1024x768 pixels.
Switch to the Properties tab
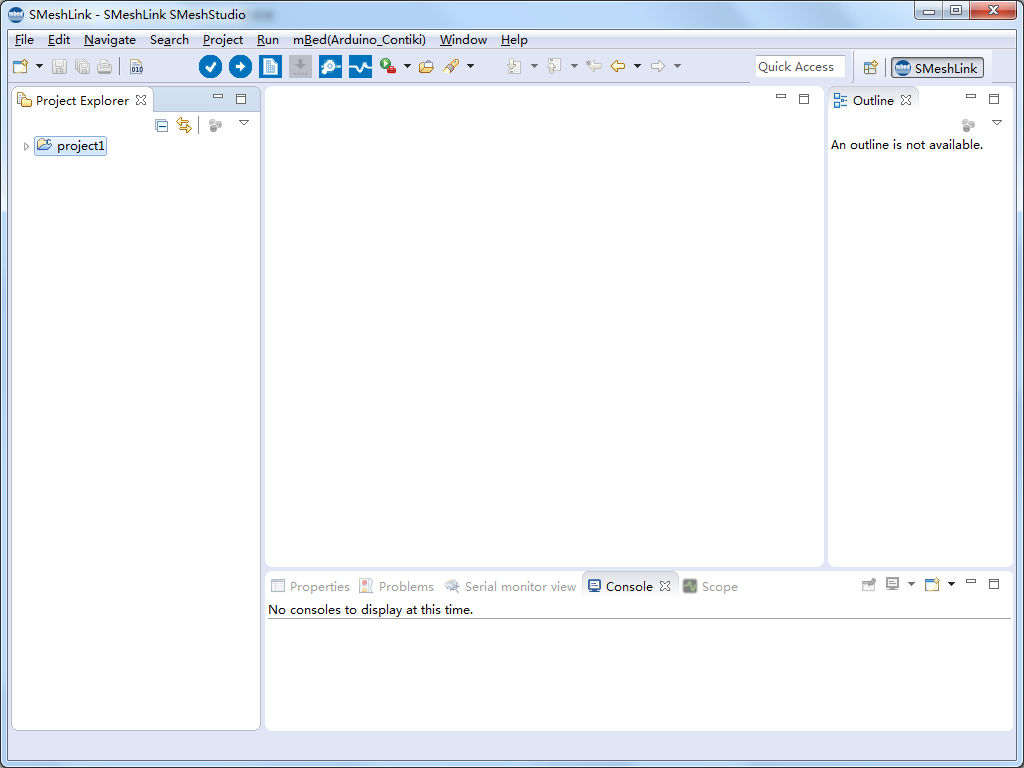(x=310, y=586)
